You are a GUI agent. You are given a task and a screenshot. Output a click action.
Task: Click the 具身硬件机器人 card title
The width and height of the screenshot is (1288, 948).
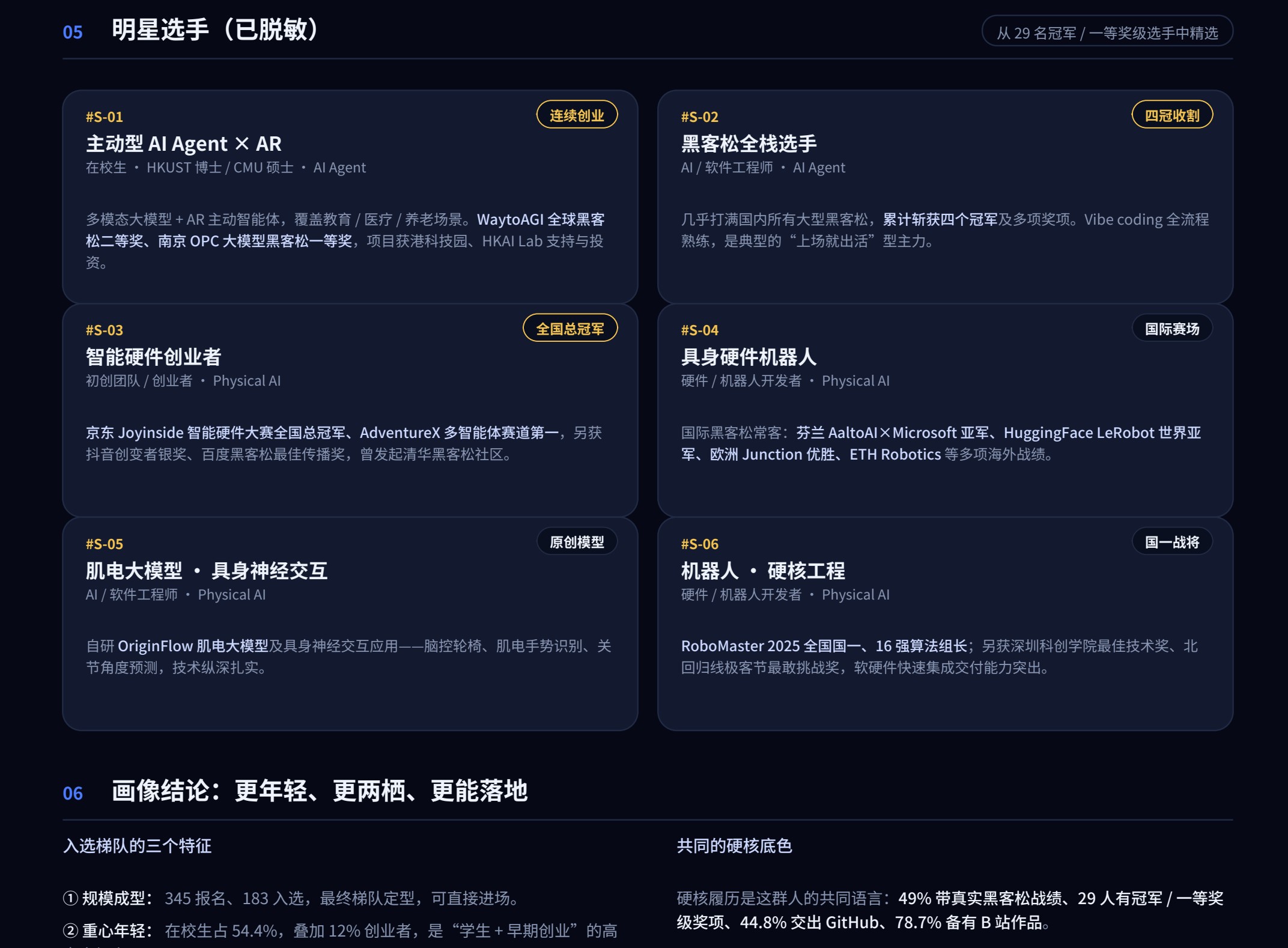749,357
